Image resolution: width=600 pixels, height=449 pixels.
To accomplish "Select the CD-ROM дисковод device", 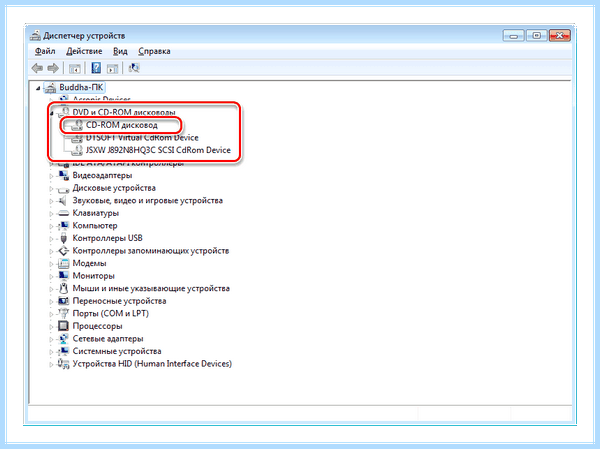I will pyautogui.click(x=122, y=125).
